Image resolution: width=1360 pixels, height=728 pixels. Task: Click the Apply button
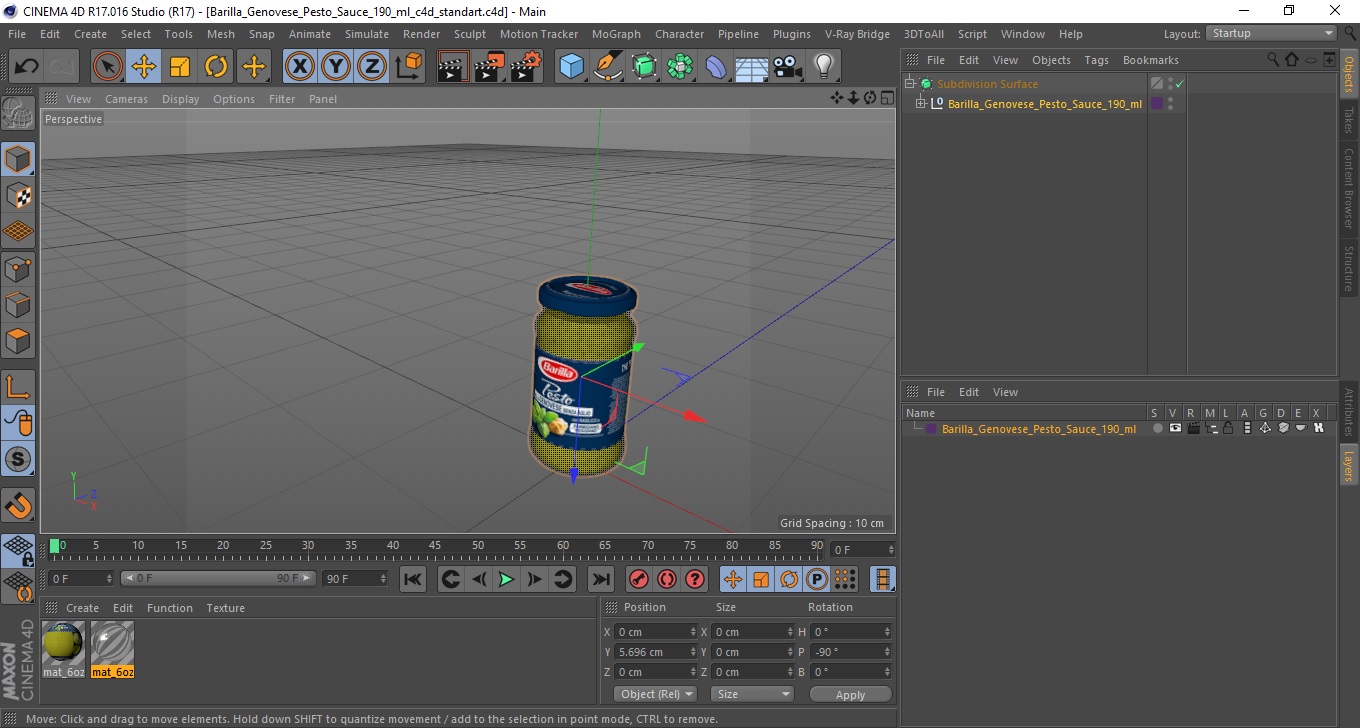pos(850,694)
